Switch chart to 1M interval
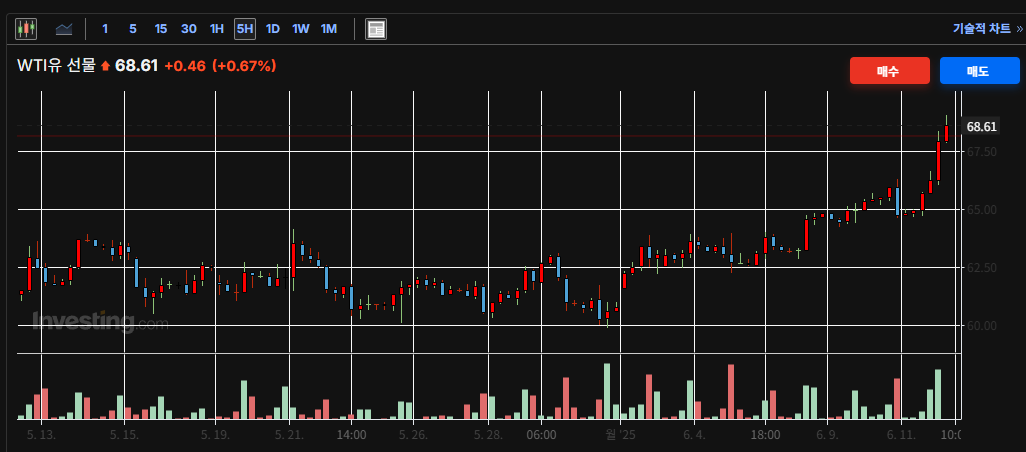The image size is (1026, 452). pos(328,29)
